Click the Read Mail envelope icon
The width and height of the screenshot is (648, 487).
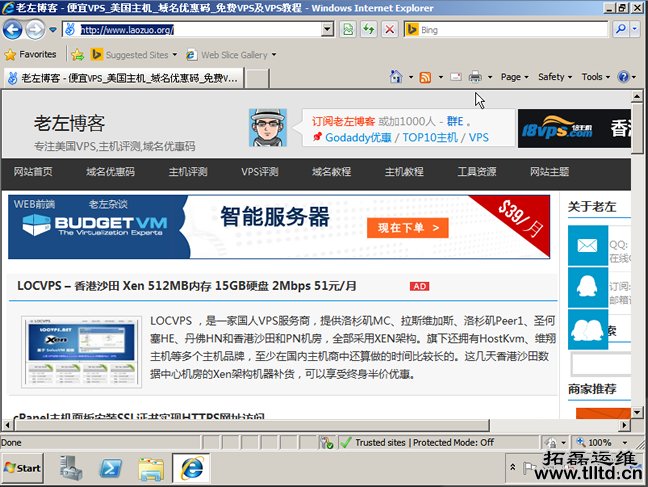point(456,77)
